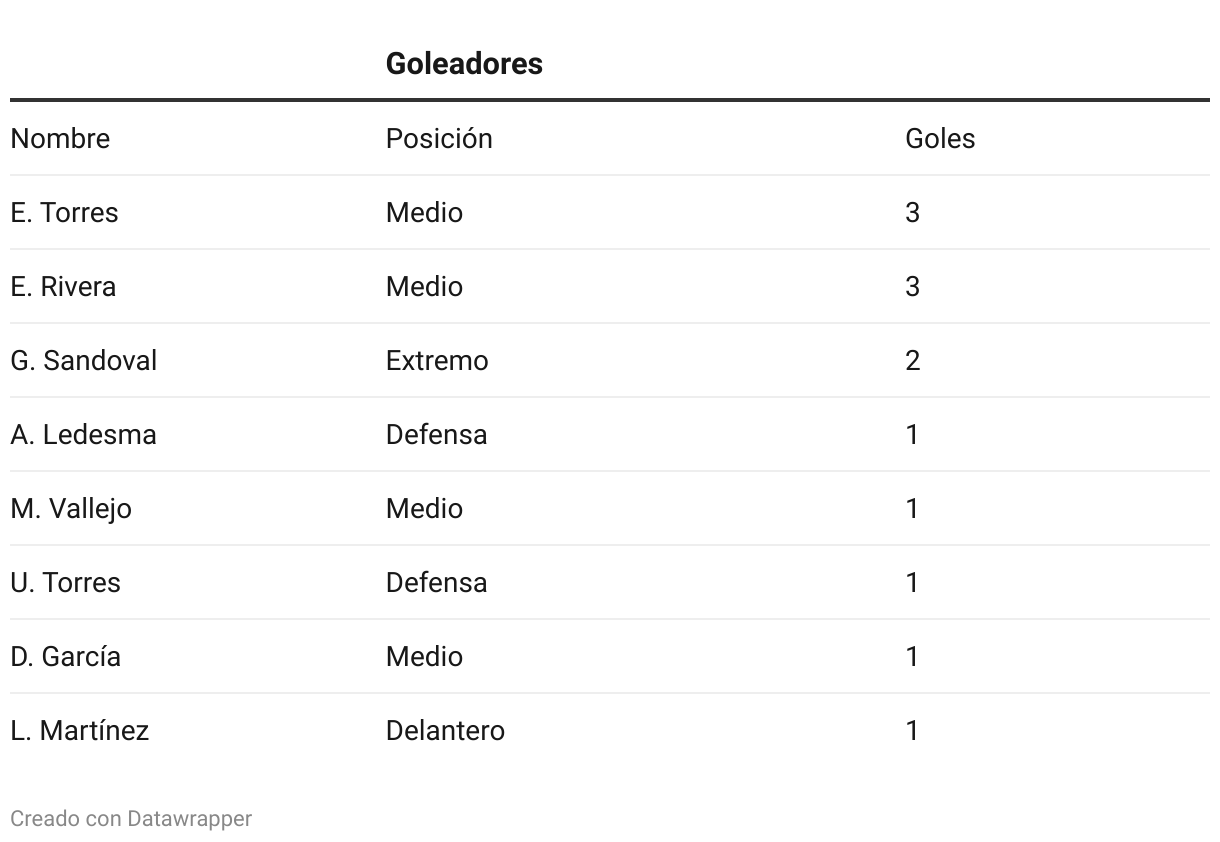1220x842 pixels.
Task: Click goals value for L. Martínez
Action: pos(912,730)
